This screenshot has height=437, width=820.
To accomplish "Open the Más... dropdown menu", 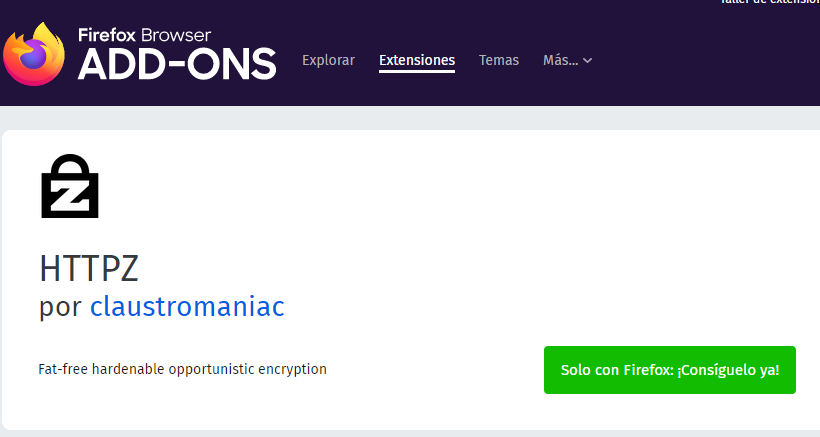I will 567,60.
